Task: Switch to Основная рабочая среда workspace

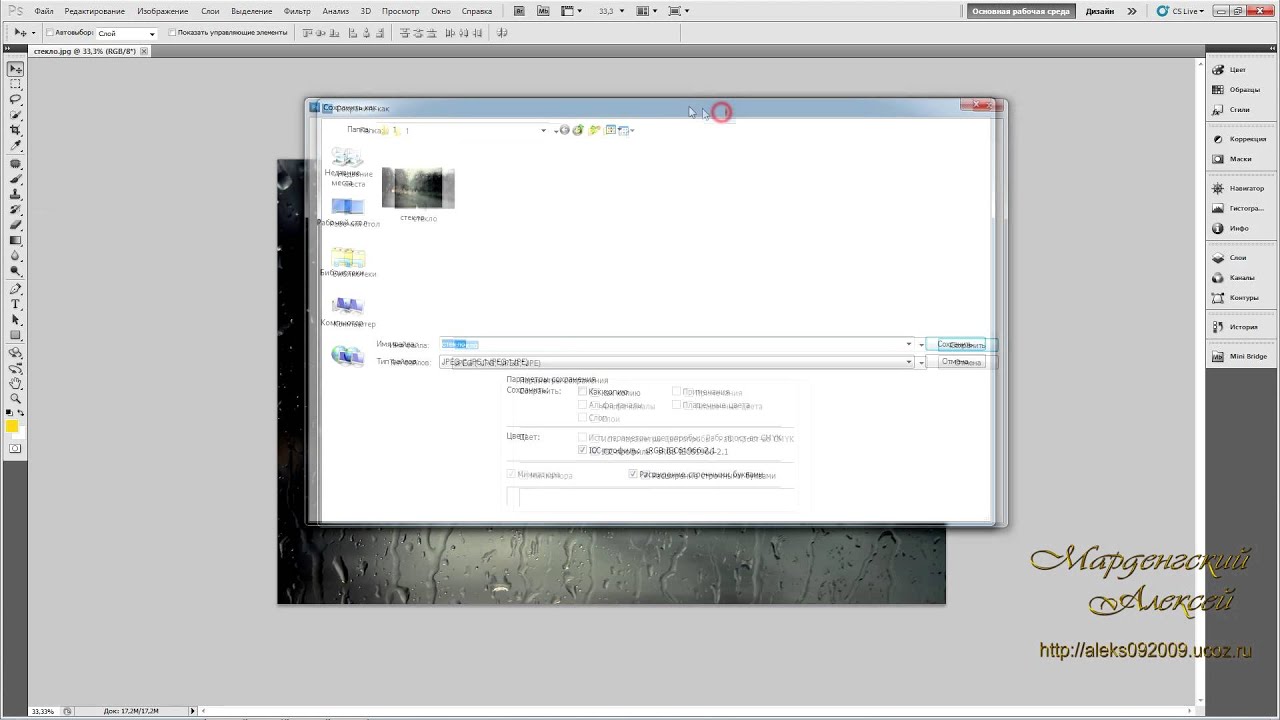Action: pyautogui.click(x=1022, y=11)
